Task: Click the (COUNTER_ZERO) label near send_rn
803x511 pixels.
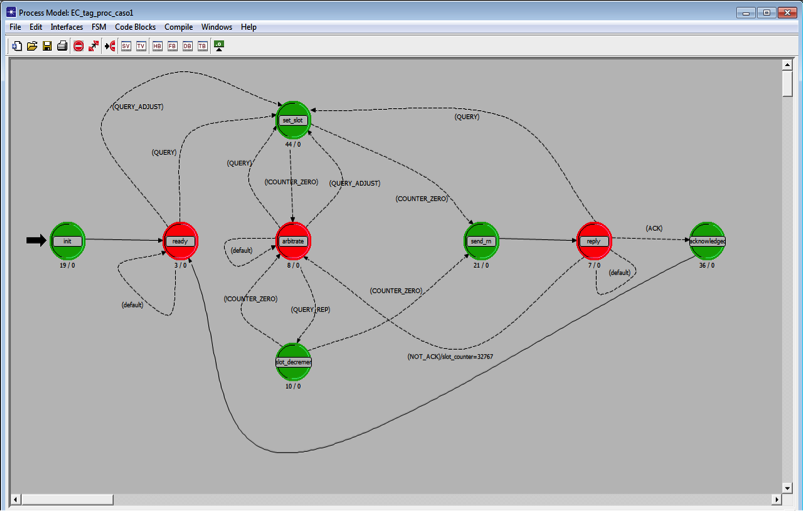Action: pos(421,199)
